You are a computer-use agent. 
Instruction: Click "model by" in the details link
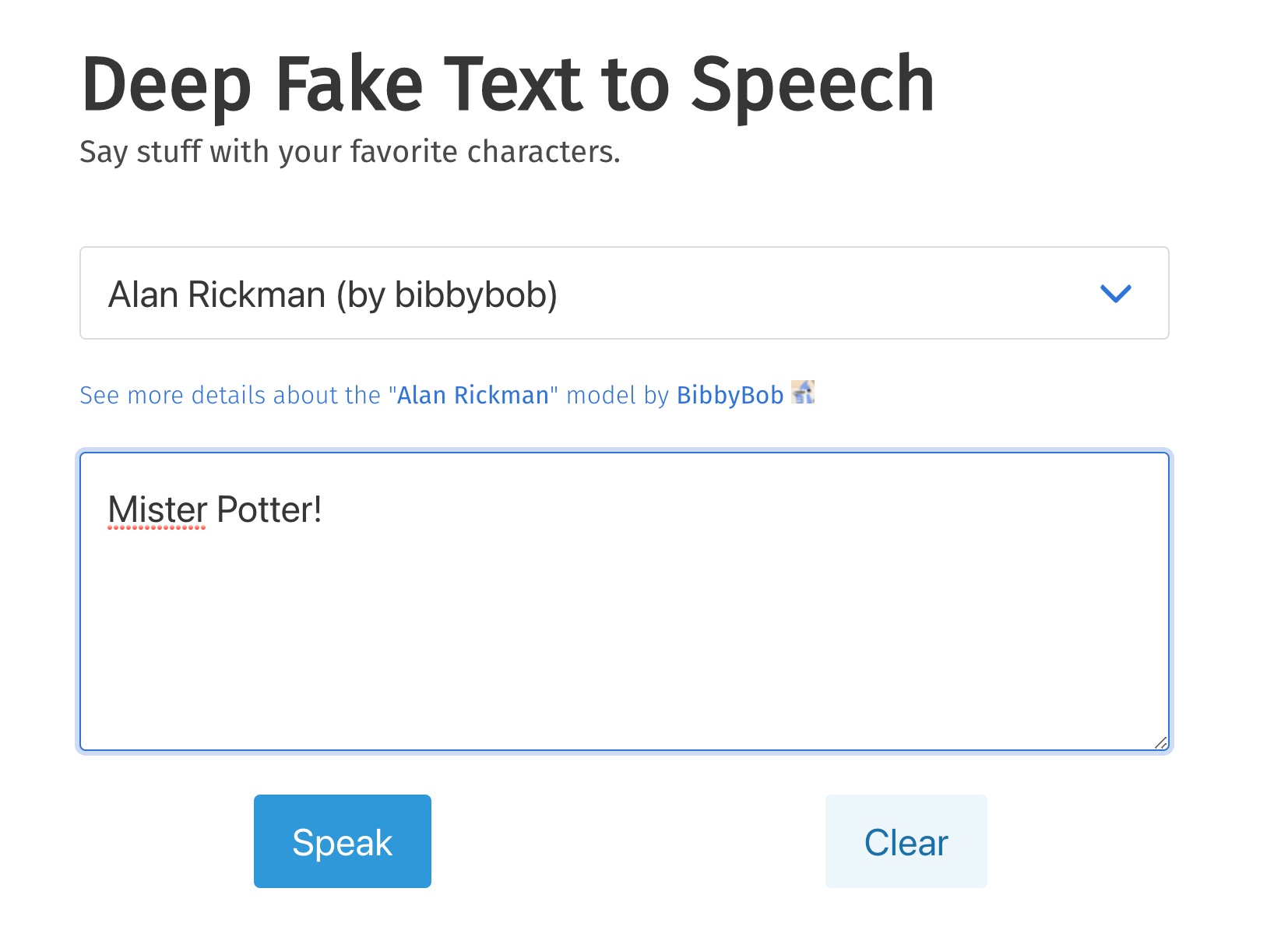617,396
